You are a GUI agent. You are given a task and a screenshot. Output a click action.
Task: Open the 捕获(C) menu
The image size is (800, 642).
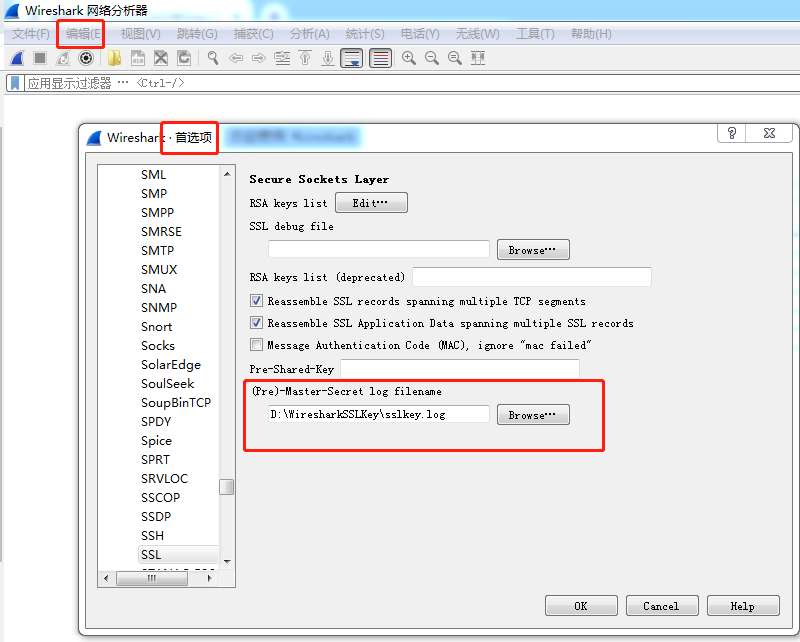pyautogui.click(x=254, y=34)
